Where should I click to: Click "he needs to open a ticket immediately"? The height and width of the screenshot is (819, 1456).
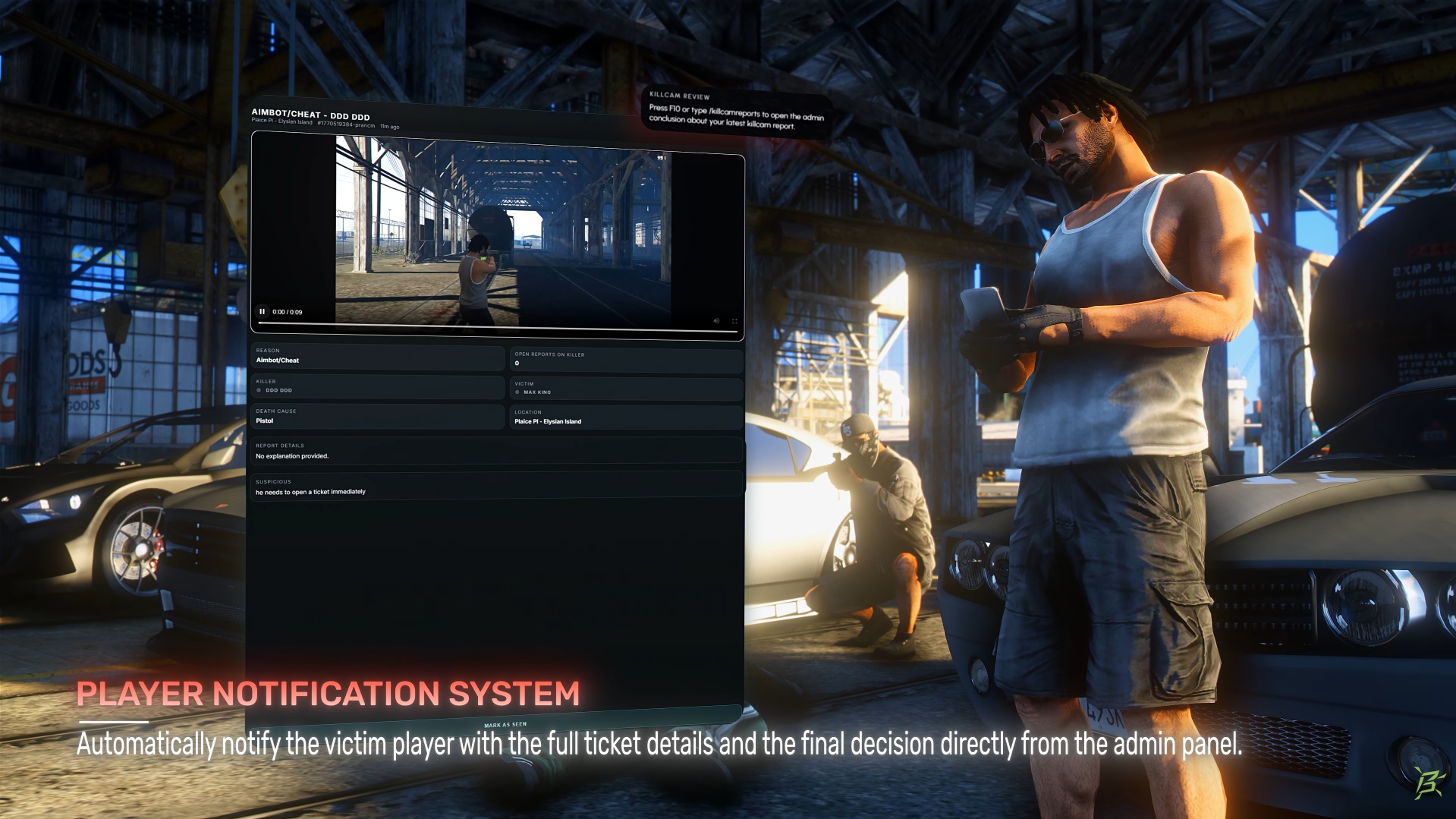coord(310,492)
